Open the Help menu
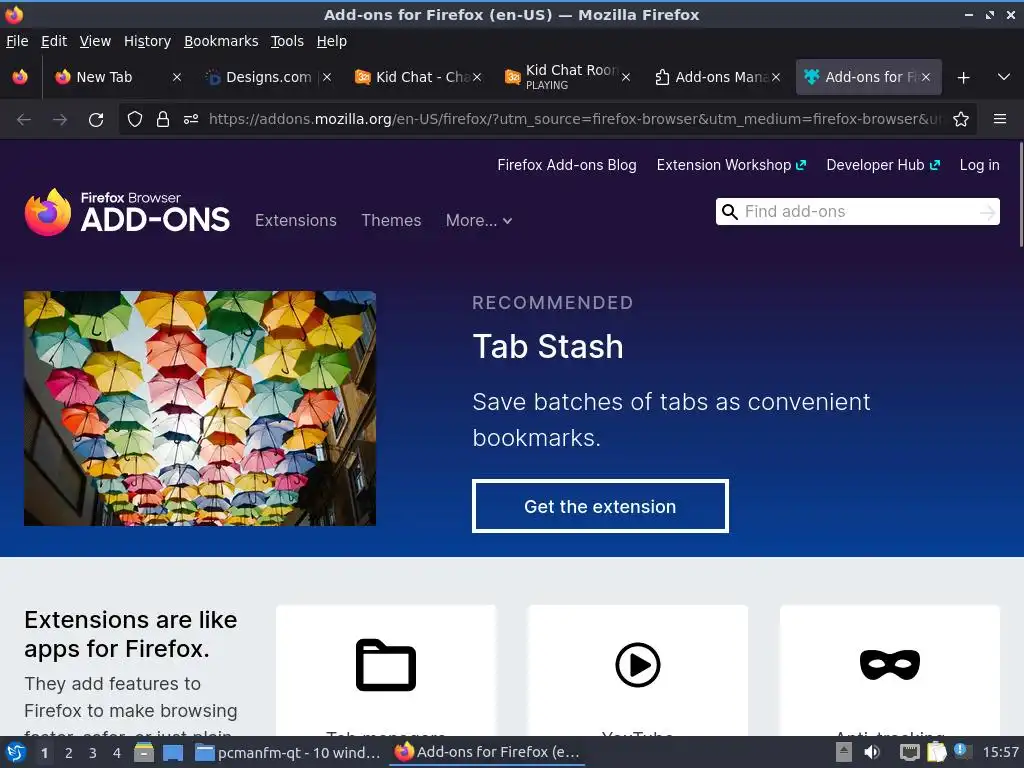 coord(332,41)
